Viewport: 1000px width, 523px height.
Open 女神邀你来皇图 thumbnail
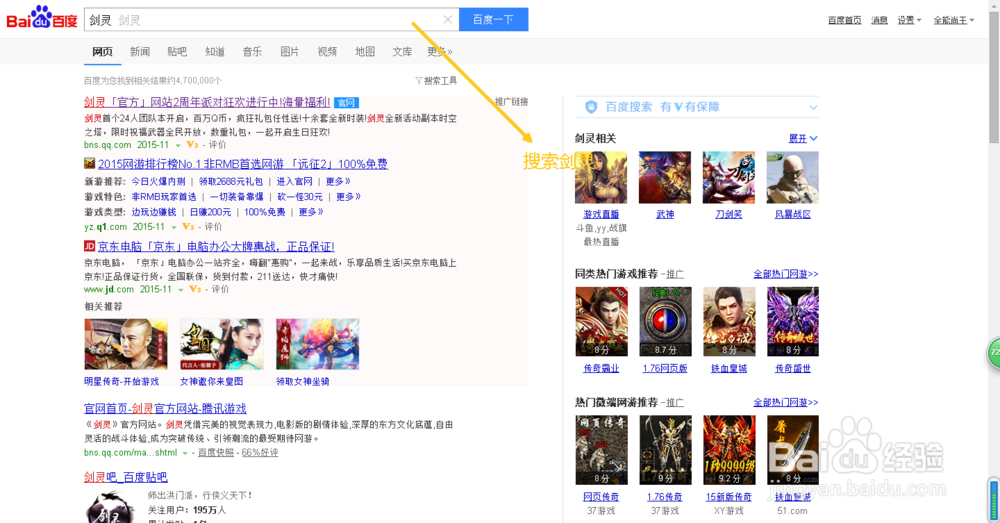[x=221, y=344]
